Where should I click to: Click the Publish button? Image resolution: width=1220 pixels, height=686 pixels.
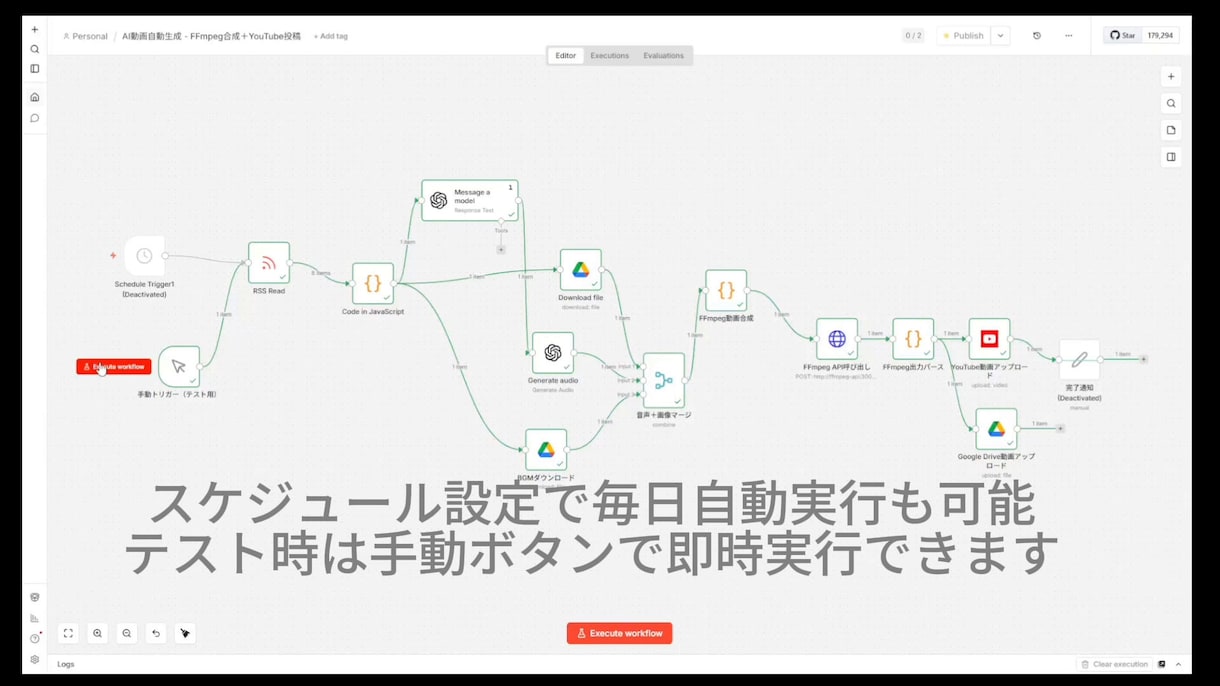click(x=963, y=36)
